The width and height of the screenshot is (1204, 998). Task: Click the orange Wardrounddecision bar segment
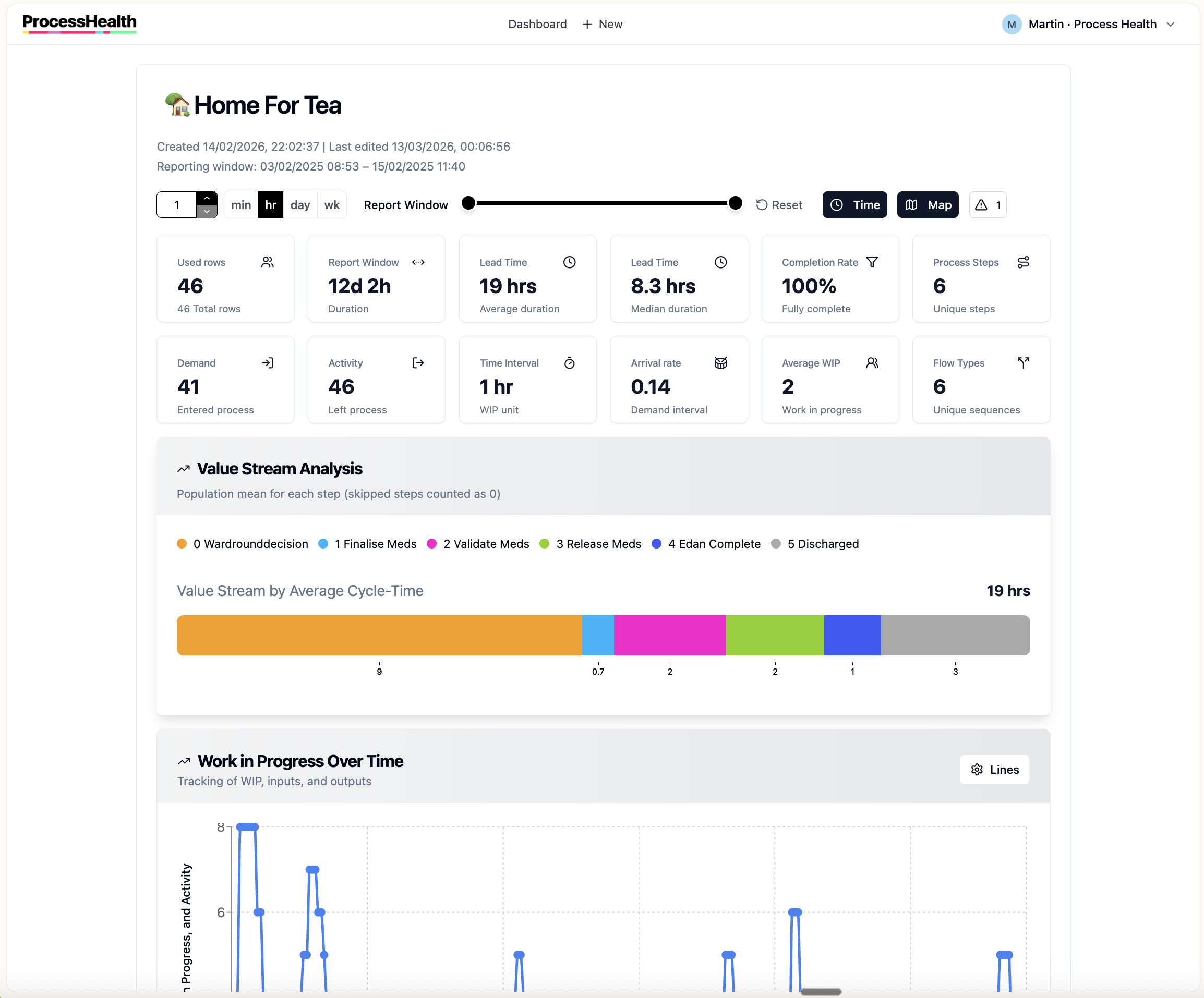[x=379, y=635]
